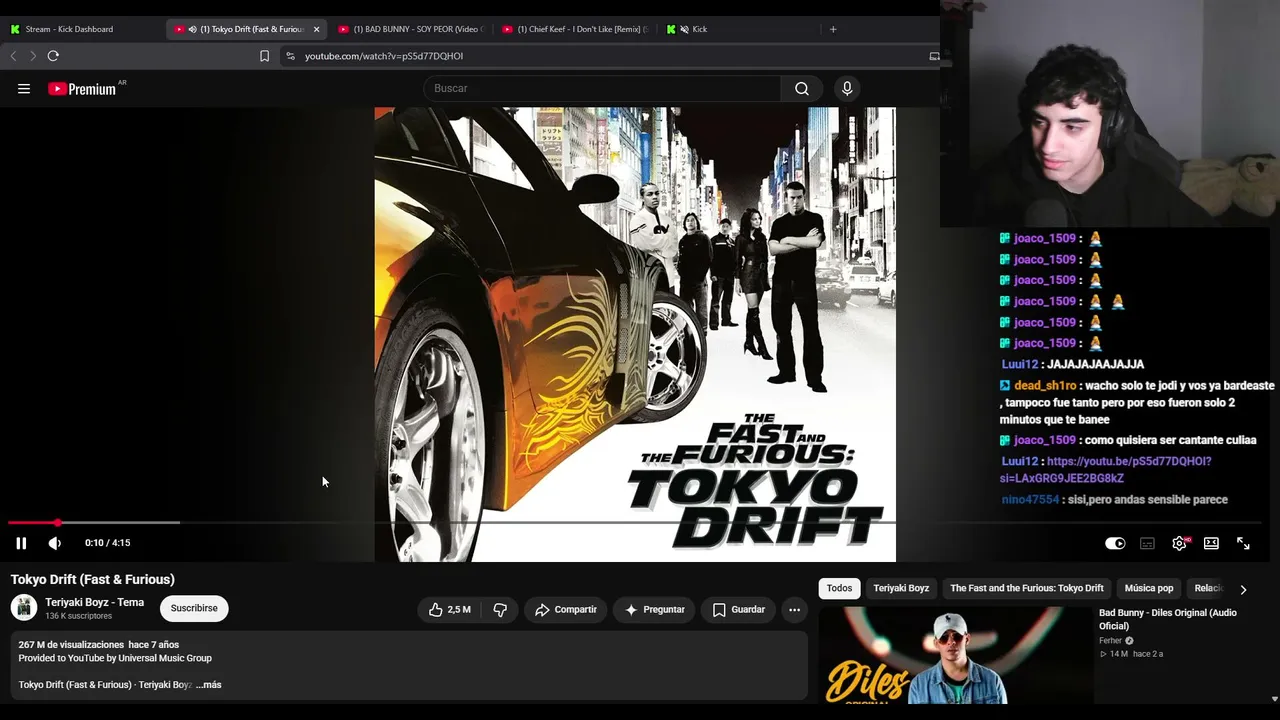The image size is (1280, 720).
Task: Close the Tokyo Drift browser tab
Action: [316, 29]
